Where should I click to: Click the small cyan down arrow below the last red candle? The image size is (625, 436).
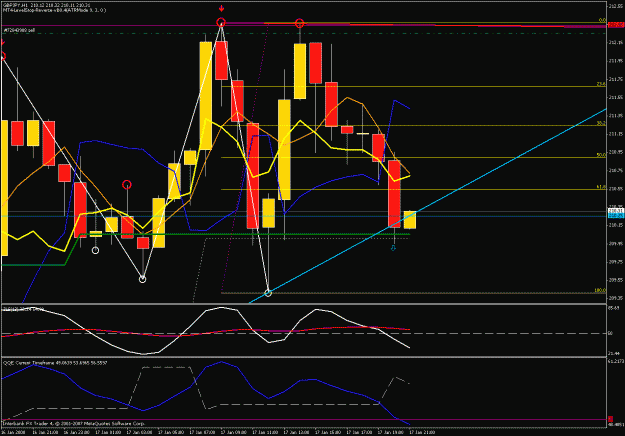(393, 248)
